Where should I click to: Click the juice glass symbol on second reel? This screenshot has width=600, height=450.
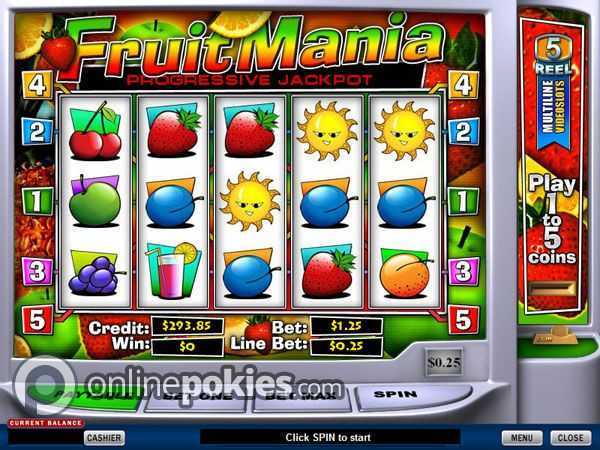(x=173, y=271)
